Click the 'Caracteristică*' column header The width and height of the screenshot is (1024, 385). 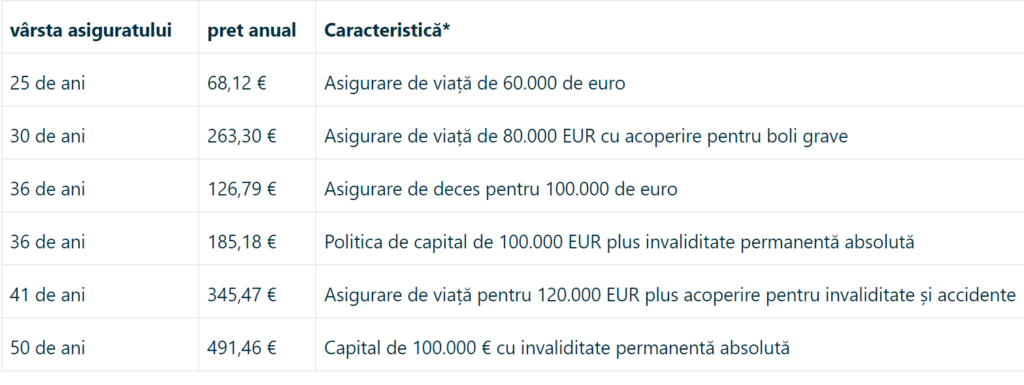tap(387, 31)
